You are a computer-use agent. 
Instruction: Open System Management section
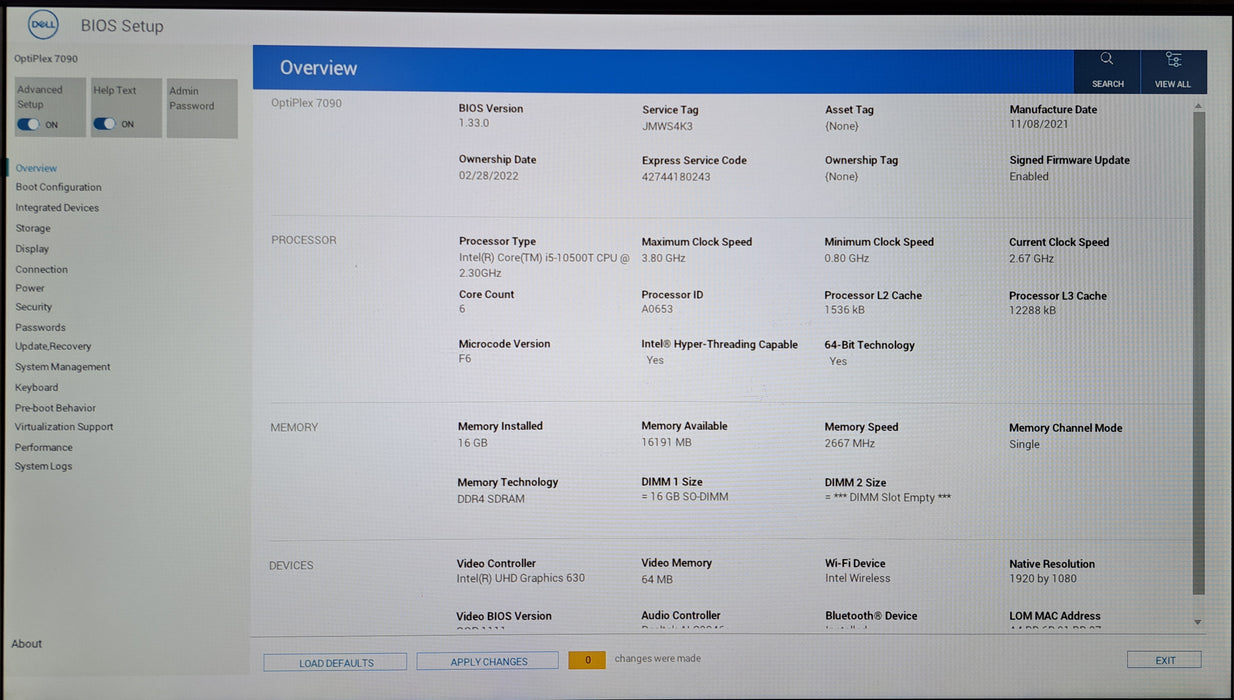pyautogui.click(x=63, y=367)
